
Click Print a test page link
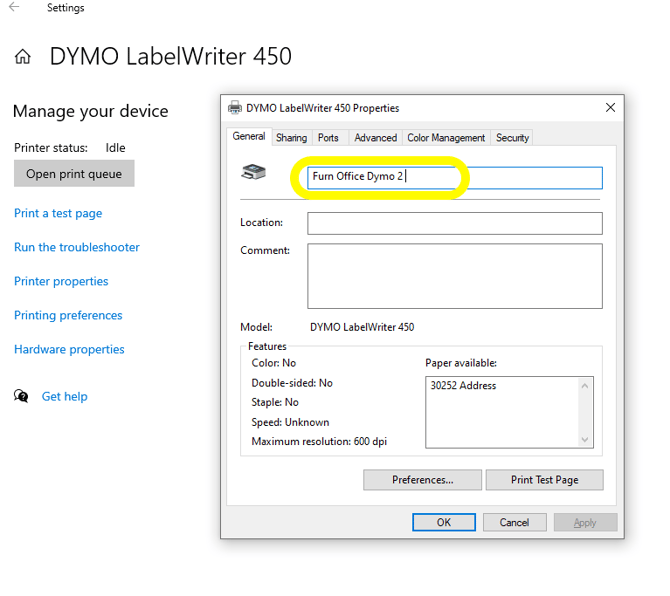point(58,213)
